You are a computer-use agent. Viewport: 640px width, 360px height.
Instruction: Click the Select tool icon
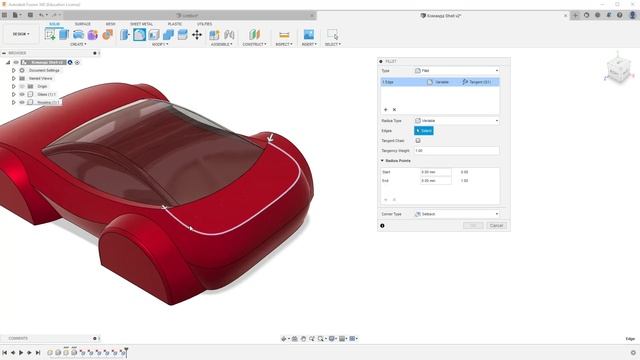pos(333,34)
